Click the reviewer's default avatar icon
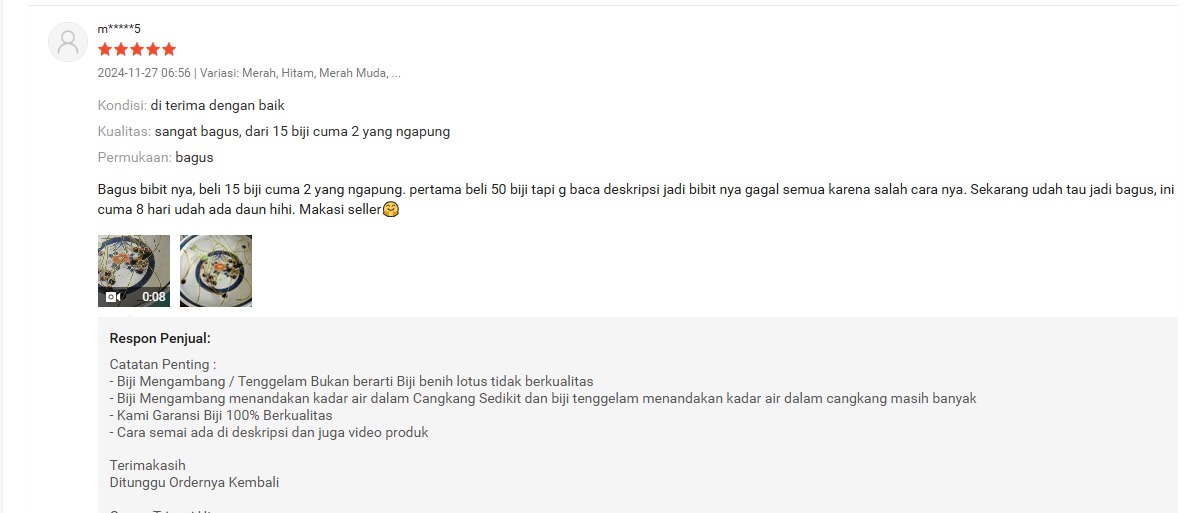Image resolution: width=1192 pixels, height=513 pixels. (68, 42)
